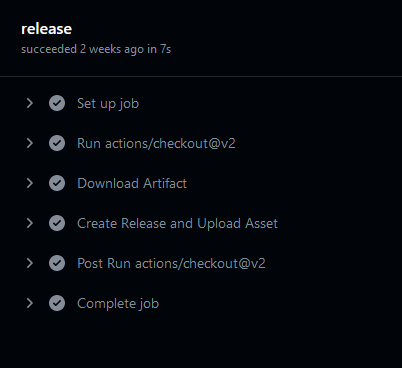Click success checkmark beside Download Artifact

click(x=57, y=183)
